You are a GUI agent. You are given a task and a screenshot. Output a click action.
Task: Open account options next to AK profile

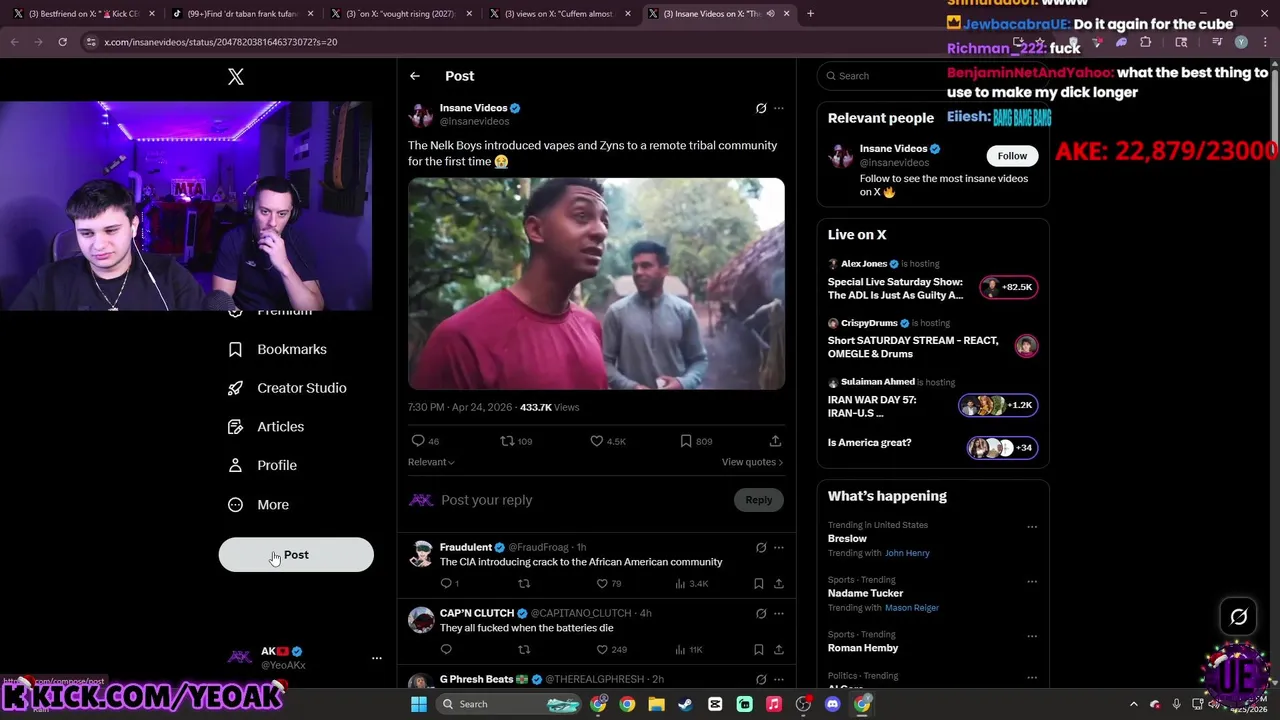click(377, 658)
